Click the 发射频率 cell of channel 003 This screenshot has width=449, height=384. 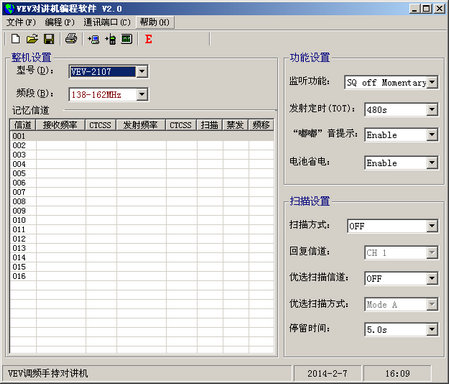click(x=141, y=155)
